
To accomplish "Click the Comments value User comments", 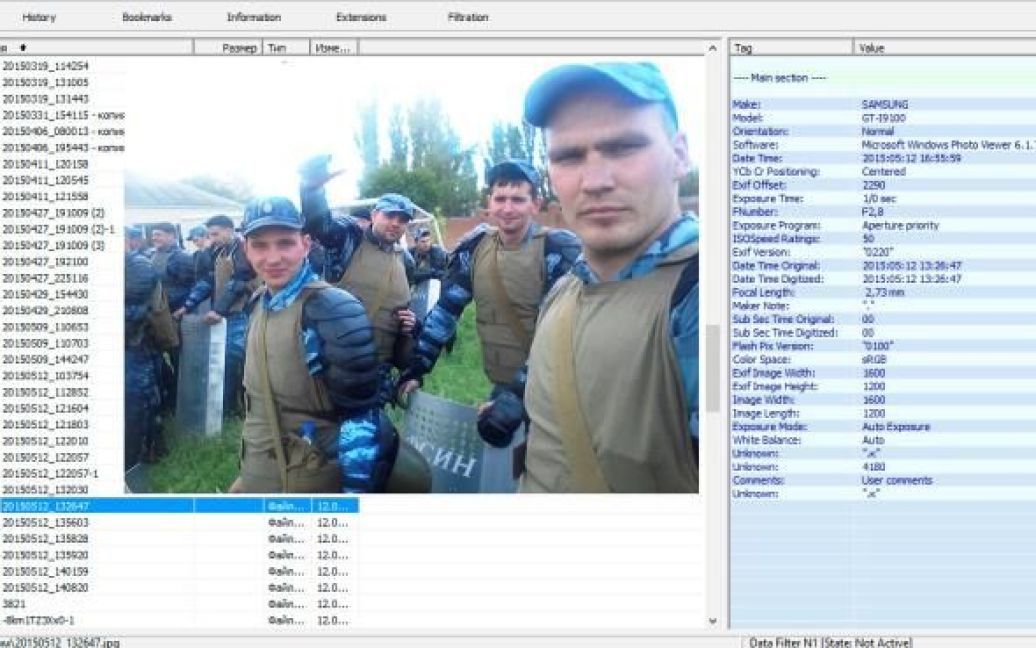I will 897,480.
